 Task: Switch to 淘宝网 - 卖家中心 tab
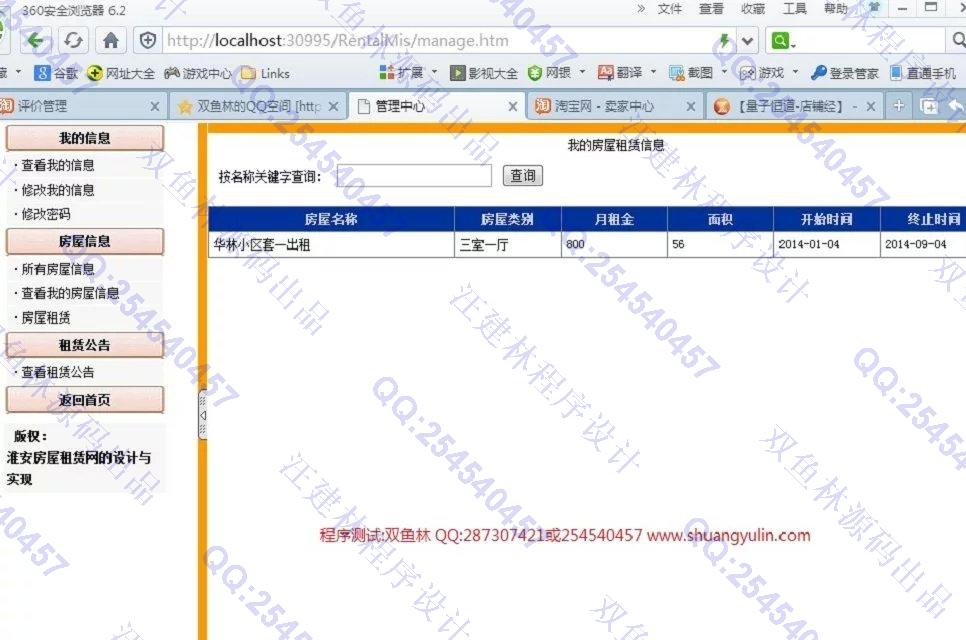[x=613, y=106]
